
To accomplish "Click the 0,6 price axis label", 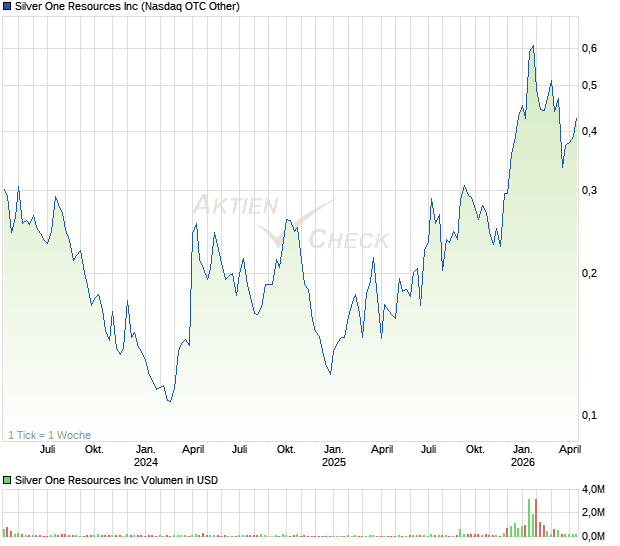I will [x=589, y=49].
